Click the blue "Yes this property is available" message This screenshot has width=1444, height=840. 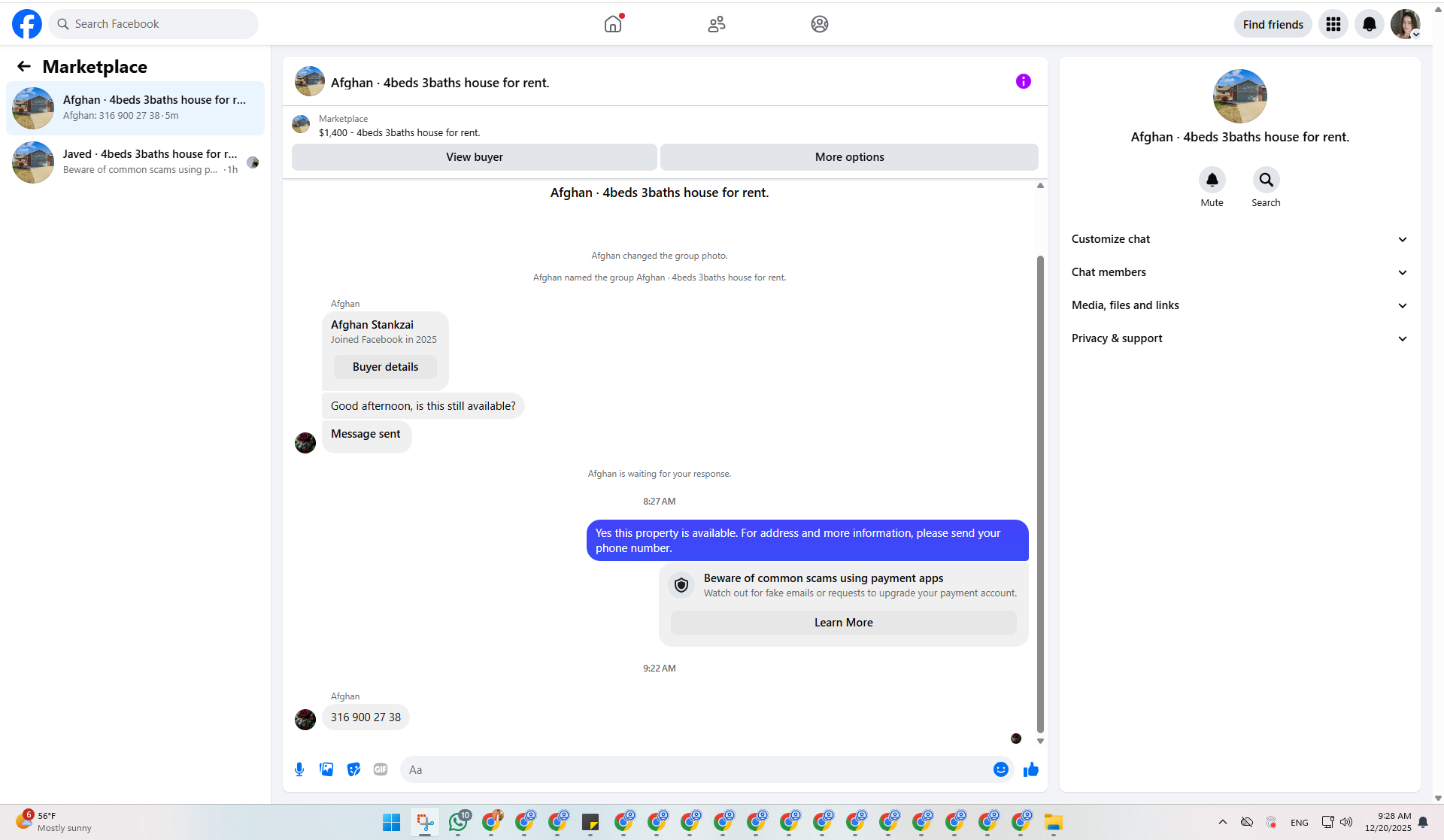808,541
